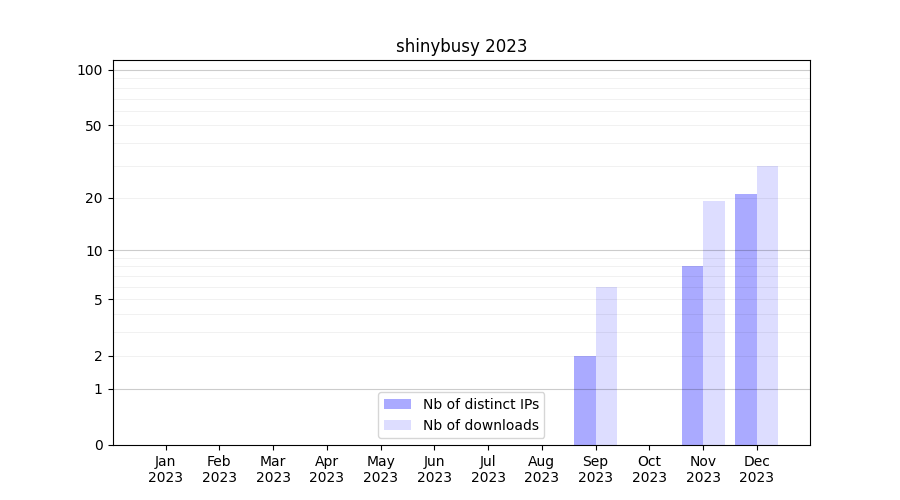The height and width of the screenshot is (500, 900).
Task: Select the 'Nb of downloads' legend label
Action: pyautogui.click(x=480, y=425)
